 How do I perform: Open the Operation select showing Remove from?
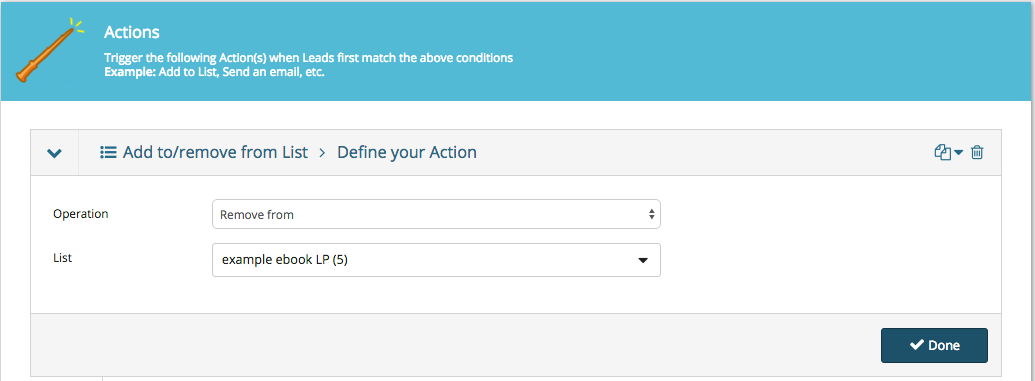(436, 214)
